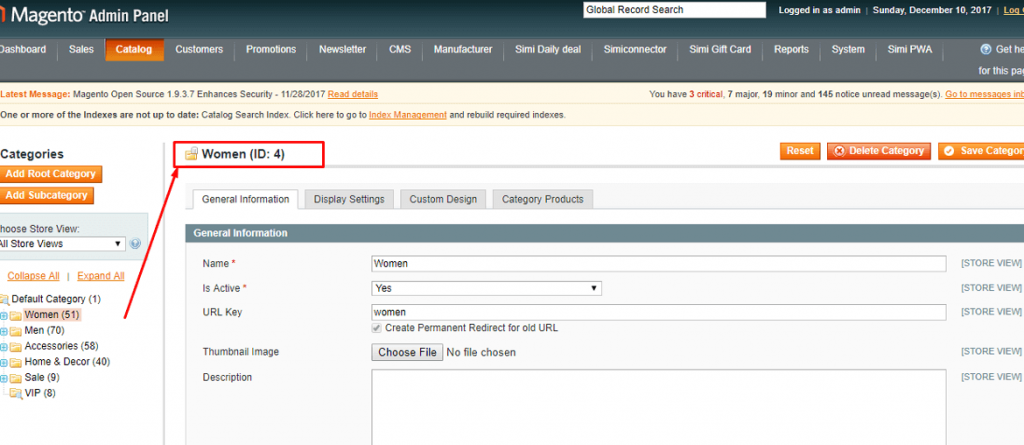Select Women (51) in the category tree
The image size is (1024, 445).
pos(52,315)
